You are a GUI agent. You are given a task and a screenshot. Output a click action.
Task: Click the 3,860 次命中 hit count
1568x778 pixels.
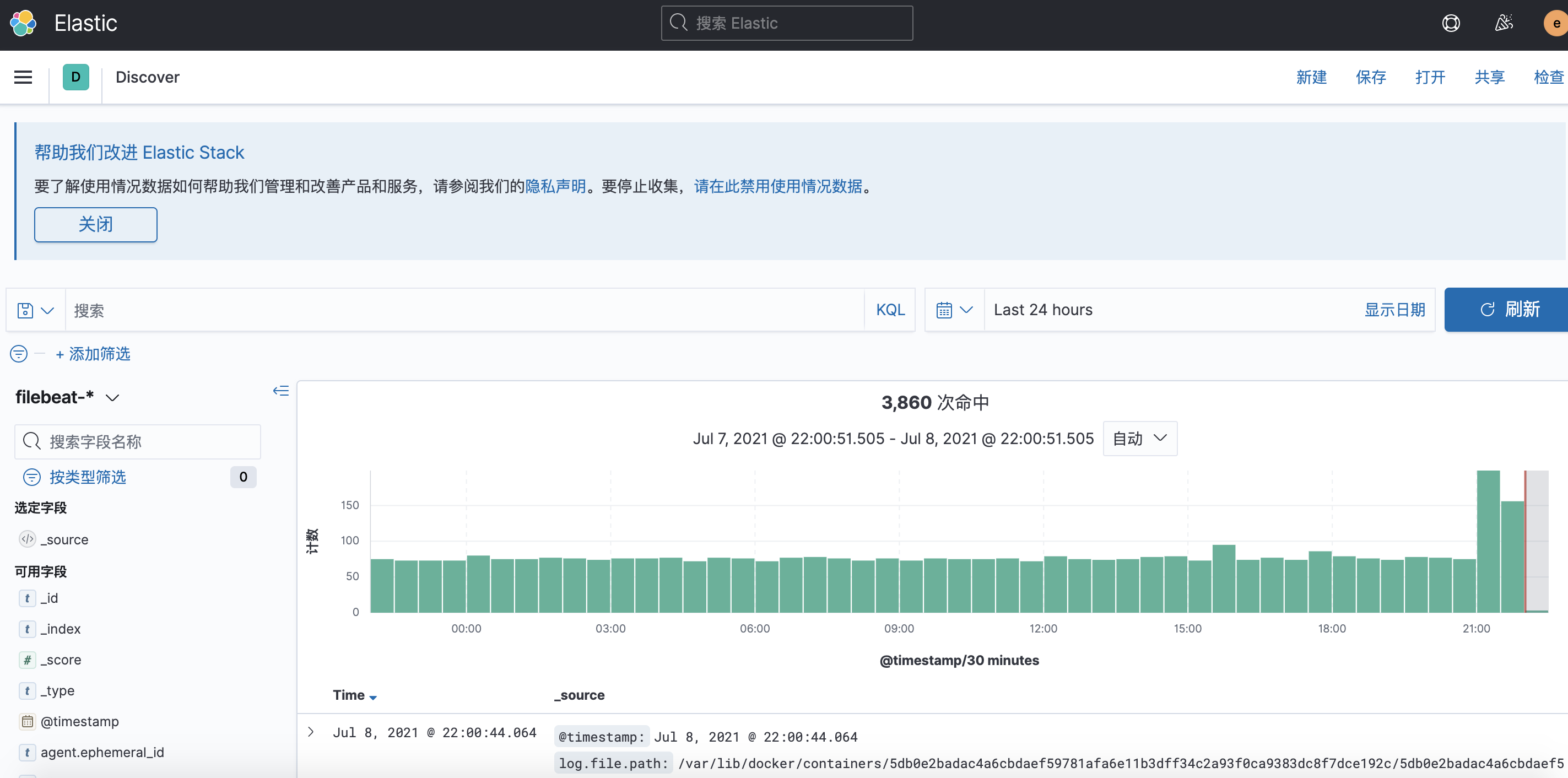[x=935, y=402]
